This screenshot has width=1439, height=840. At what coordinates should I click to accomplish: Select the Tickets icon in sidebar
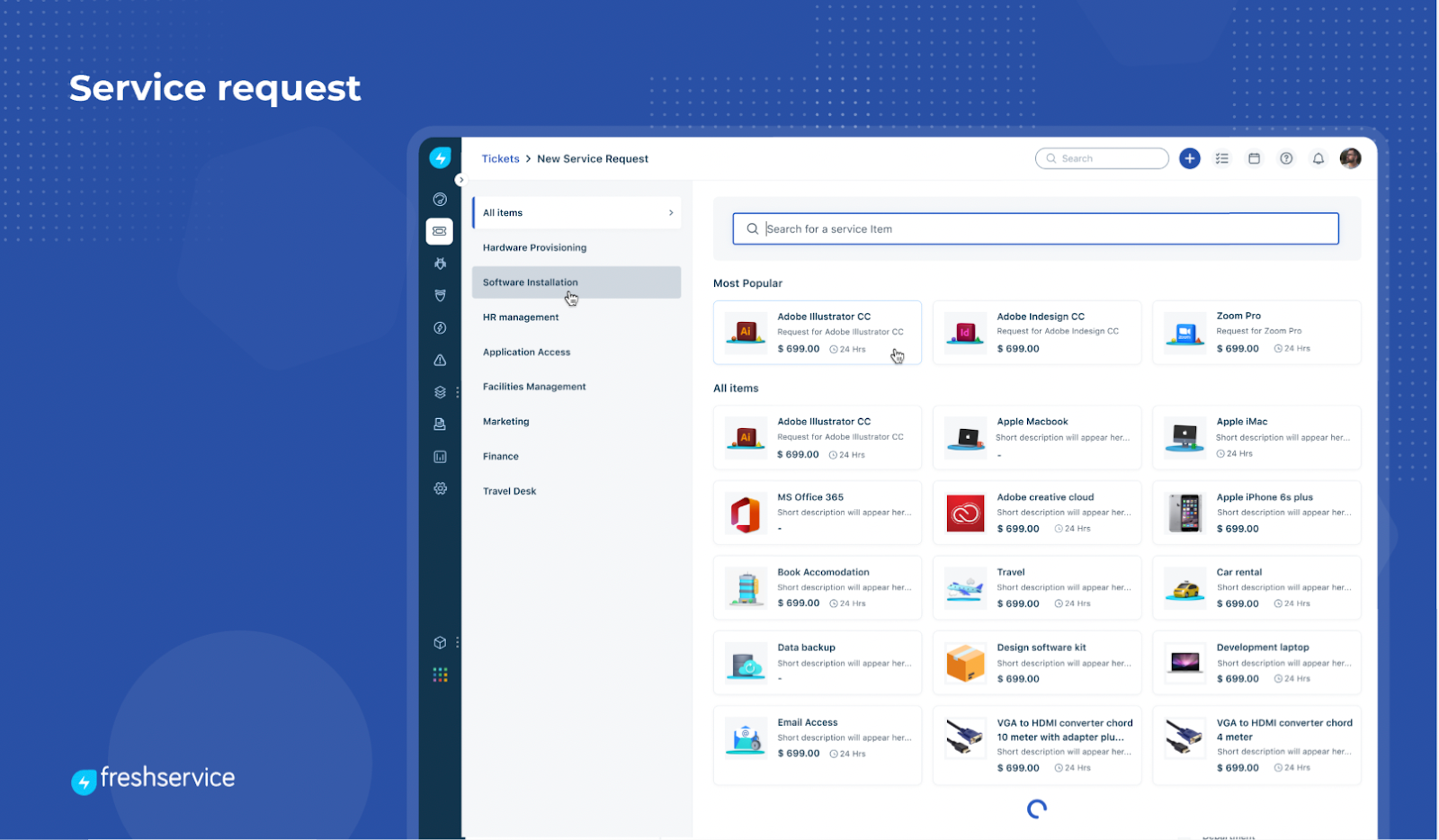(x=440, y=231)
